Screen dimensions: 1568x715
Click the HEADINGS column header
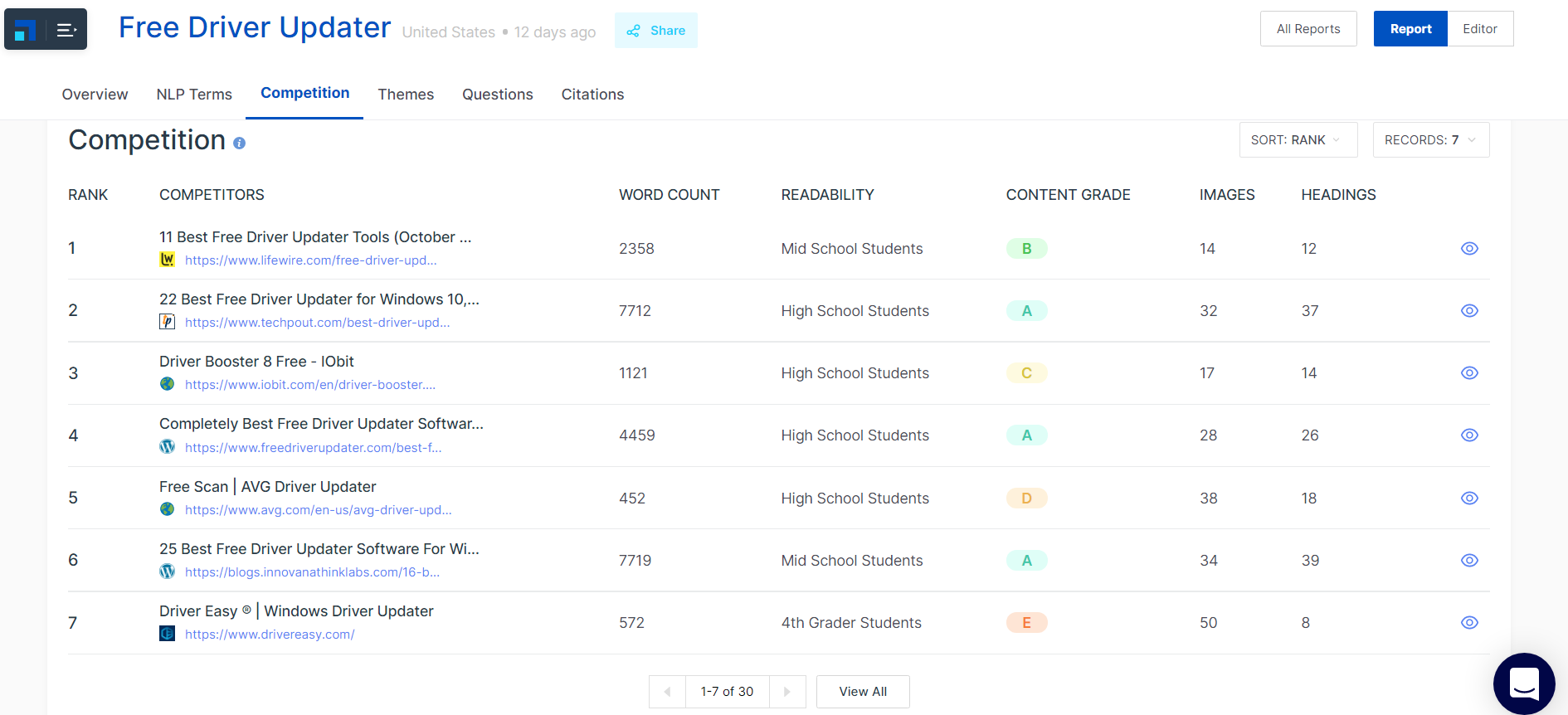[x=1338, y=195]
